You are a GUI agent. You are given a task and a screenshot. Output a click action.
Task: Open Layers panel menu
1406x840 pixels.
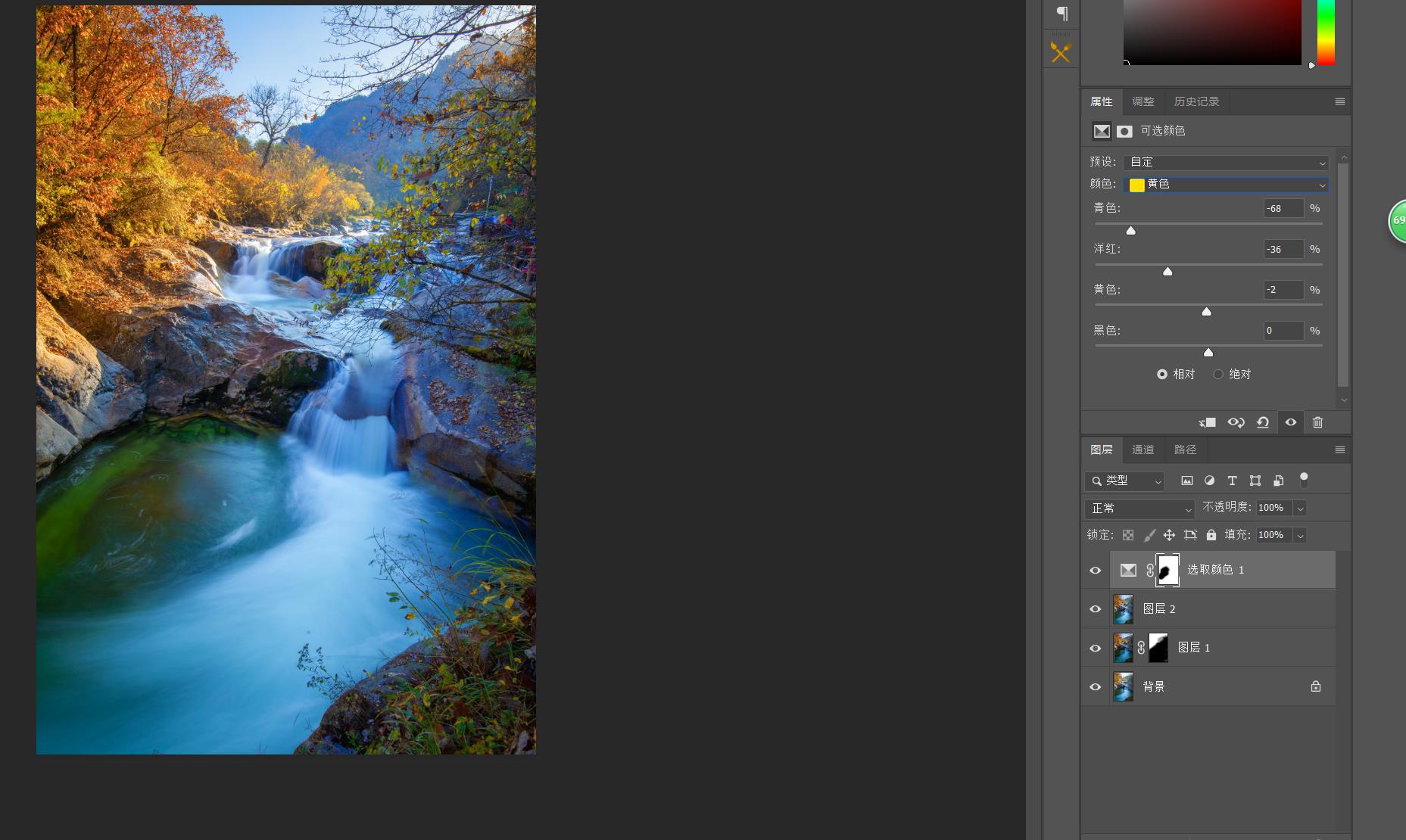point(1339,450)
